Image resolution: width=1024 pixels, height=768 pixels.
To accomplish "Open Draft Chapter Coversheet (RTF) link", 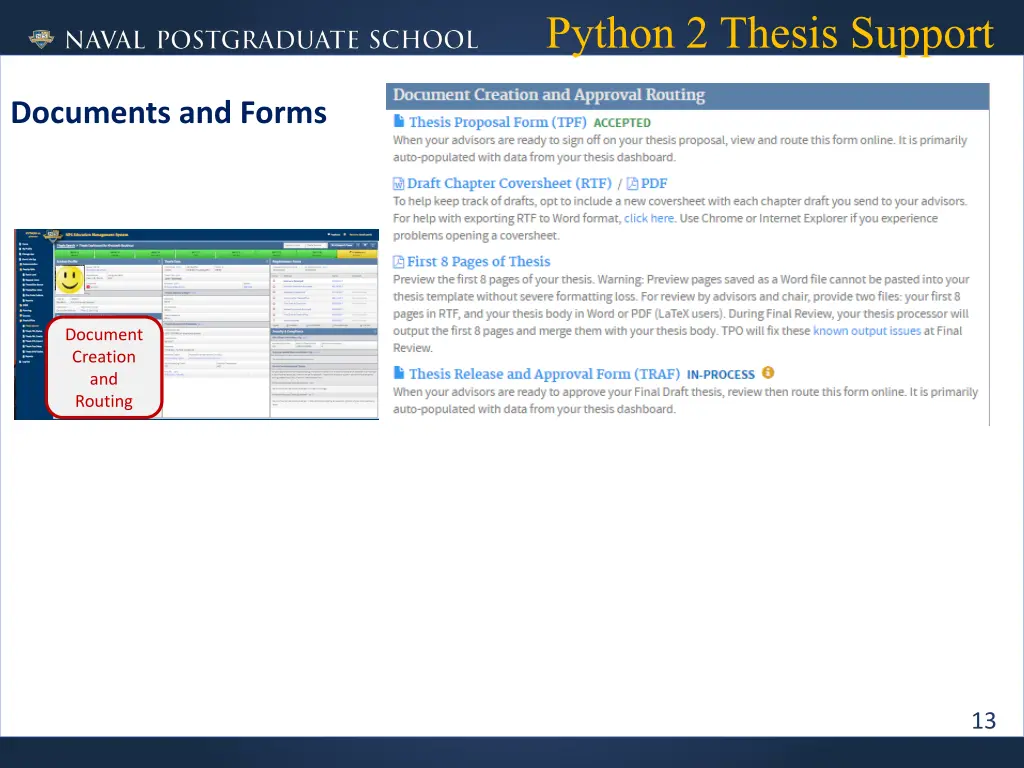I will pos(509,184).
